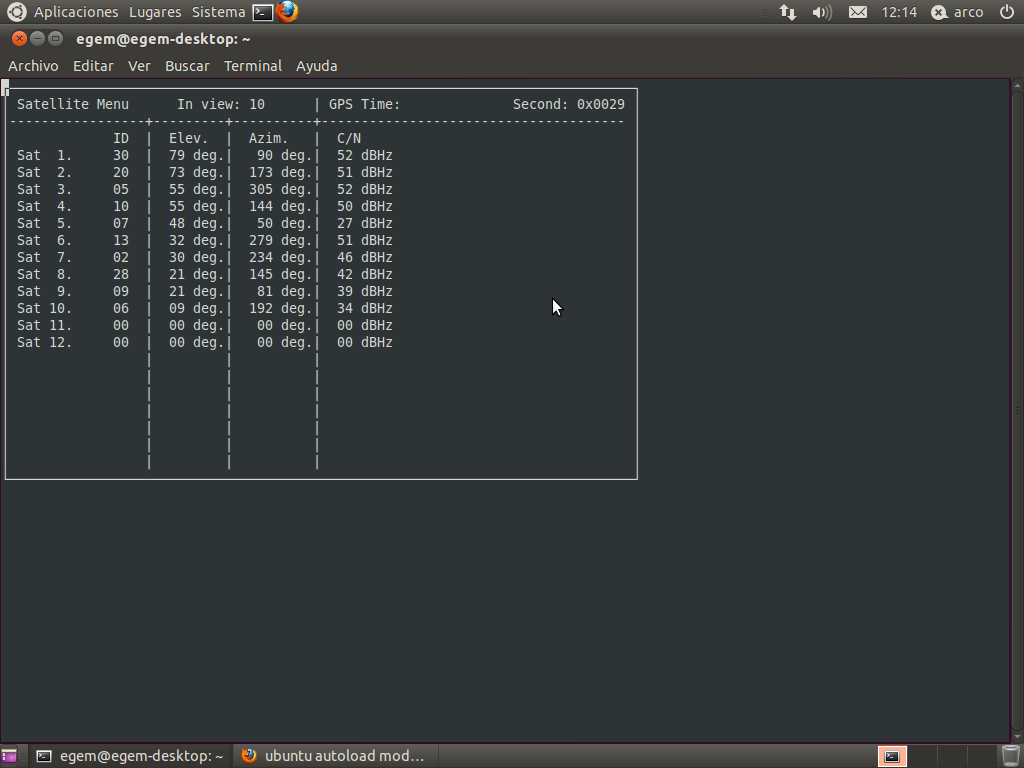The height and width of the screenshot is (768, 1024).
Task: Click the 'Satellite Menu' heading text
Action: tap(73, 104)
